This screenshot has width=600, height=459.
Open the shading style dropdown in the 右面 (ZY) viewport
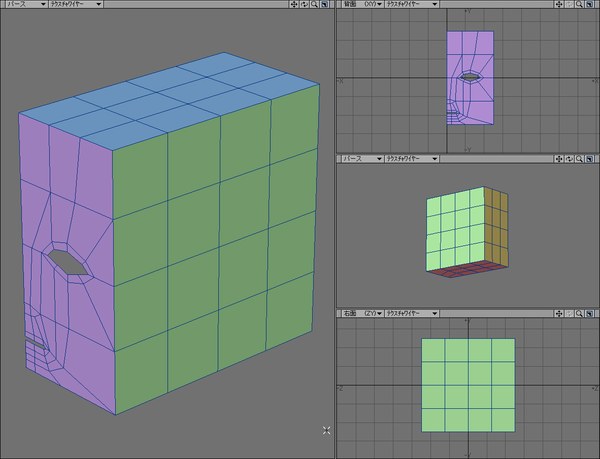pyautogui.click(x=412, y=314)
